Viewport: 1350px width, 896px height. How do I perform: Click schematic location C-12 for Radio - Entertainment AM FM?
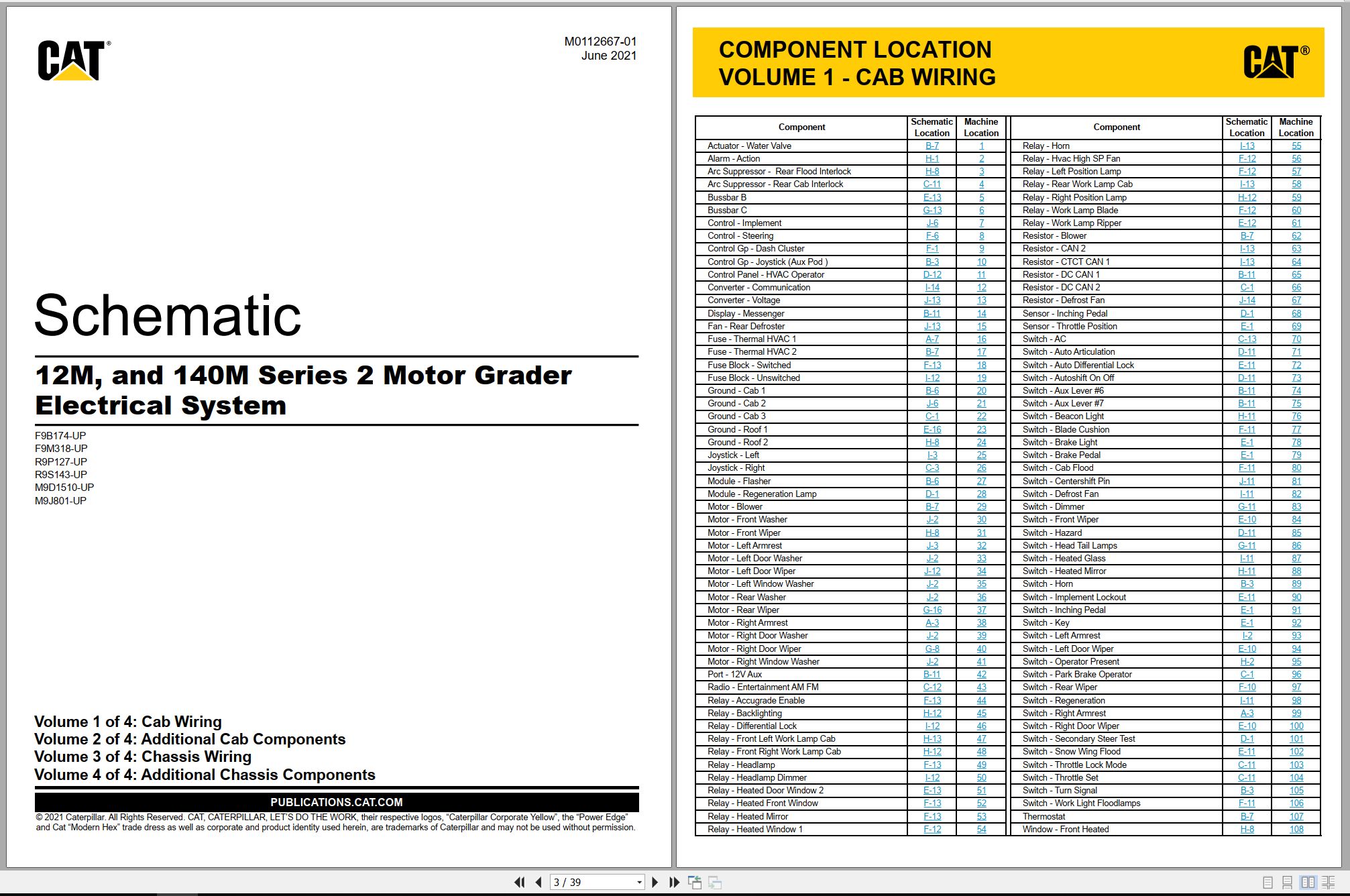click(x=932, y=687)
